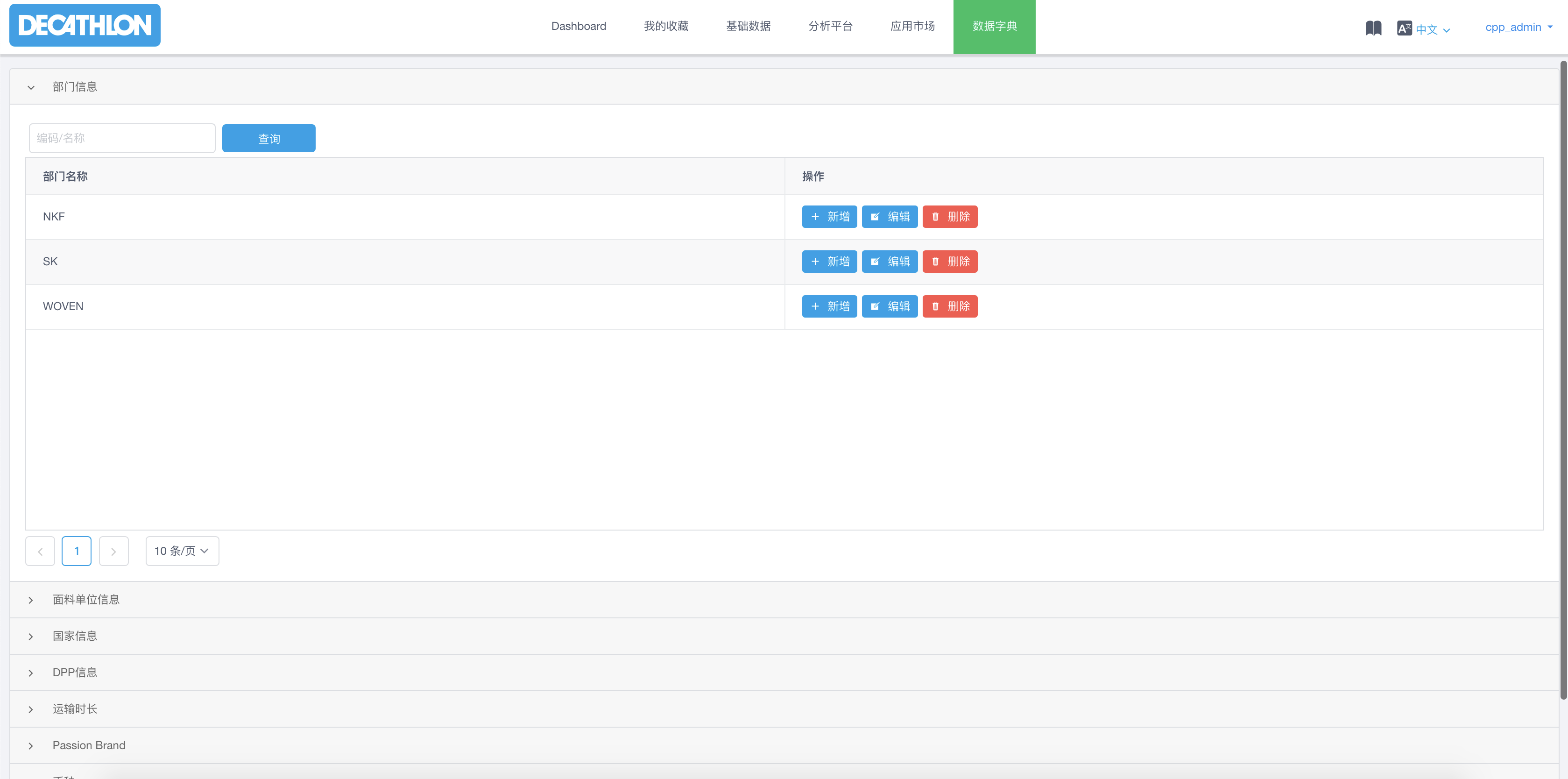Click the Decathlon logo

85,25
